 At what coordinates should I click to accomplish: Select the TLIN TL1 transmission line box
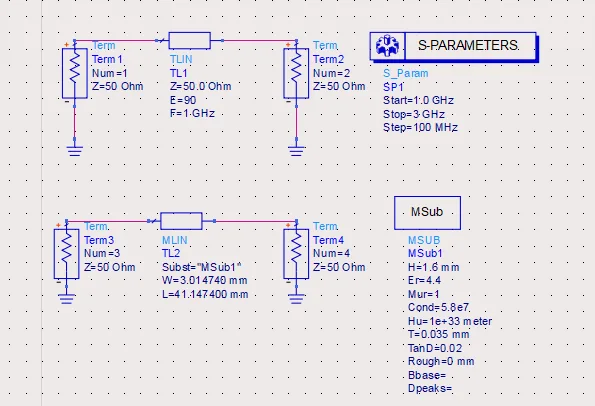click(189, 41)
